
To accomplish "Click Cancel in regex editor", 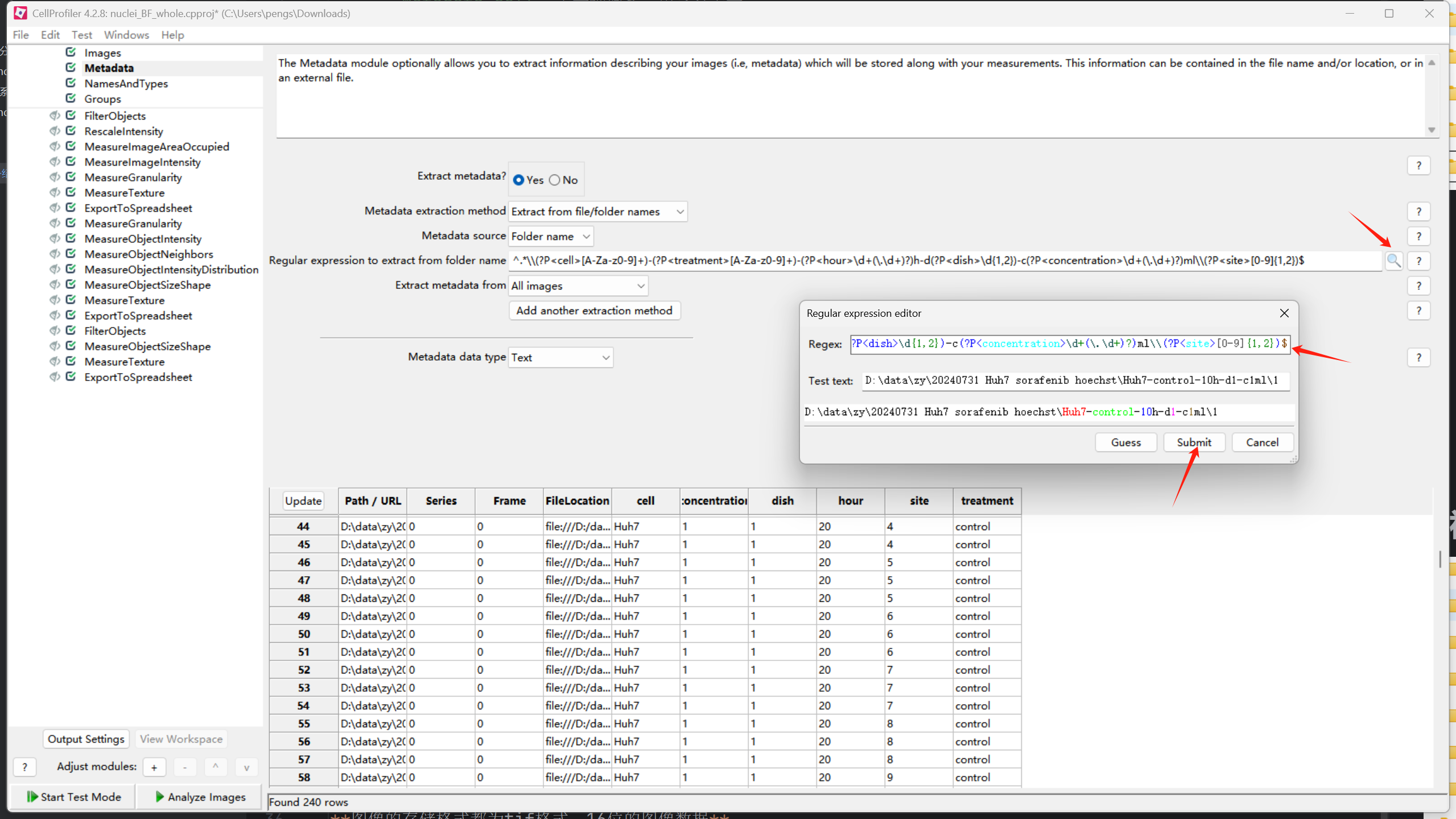I will pos(1262,442).
